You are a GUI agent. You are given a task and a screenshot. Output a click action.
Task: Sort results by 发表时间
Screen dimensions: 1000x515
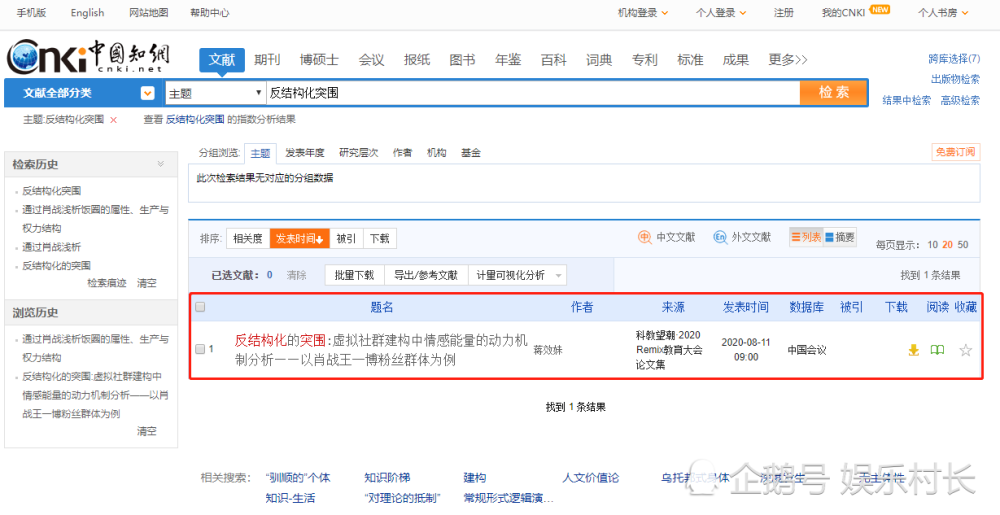299,238
